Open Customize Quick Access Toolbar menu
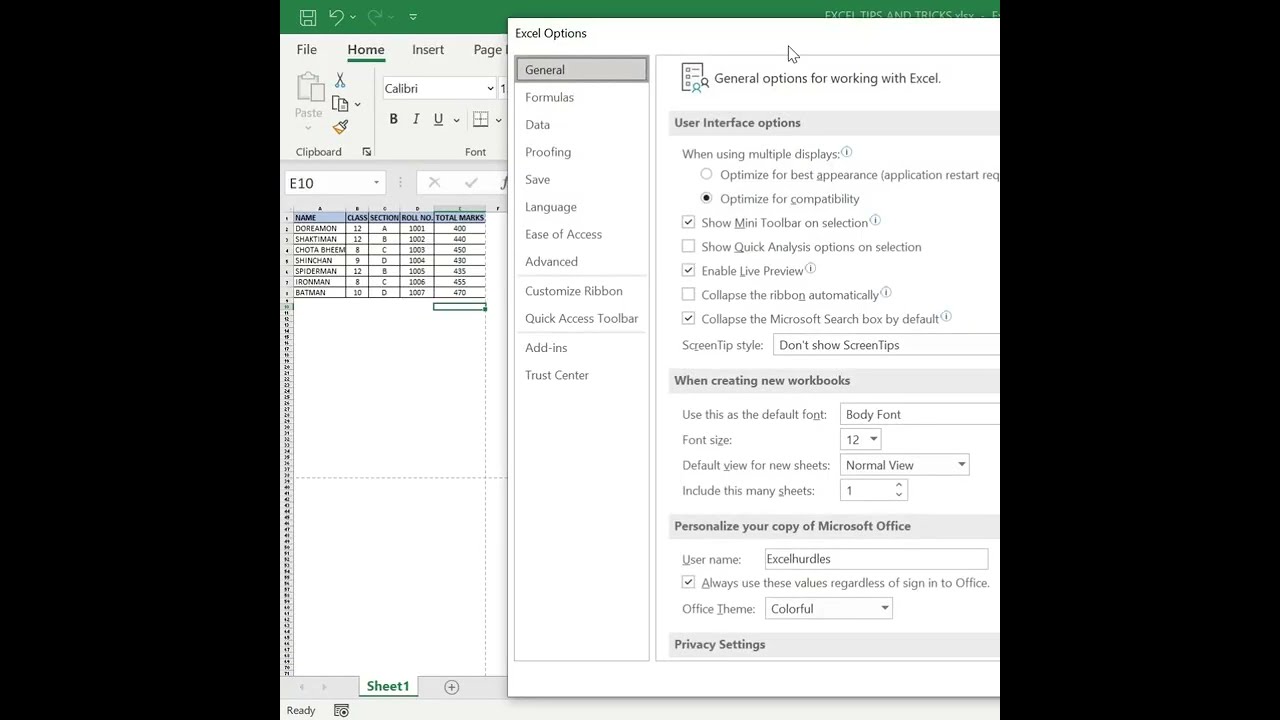The image size is (1280, 720). pos(413,17)
